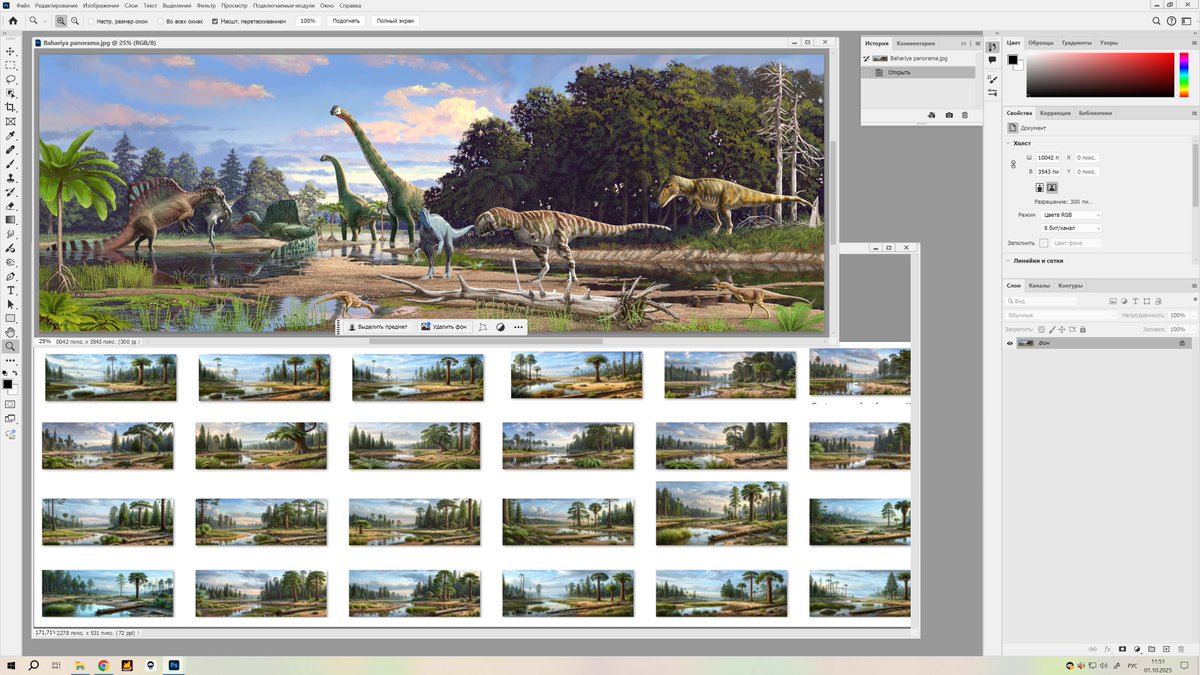
Task: Switch to the Коррекция tab
Action: click(1055, 113)
